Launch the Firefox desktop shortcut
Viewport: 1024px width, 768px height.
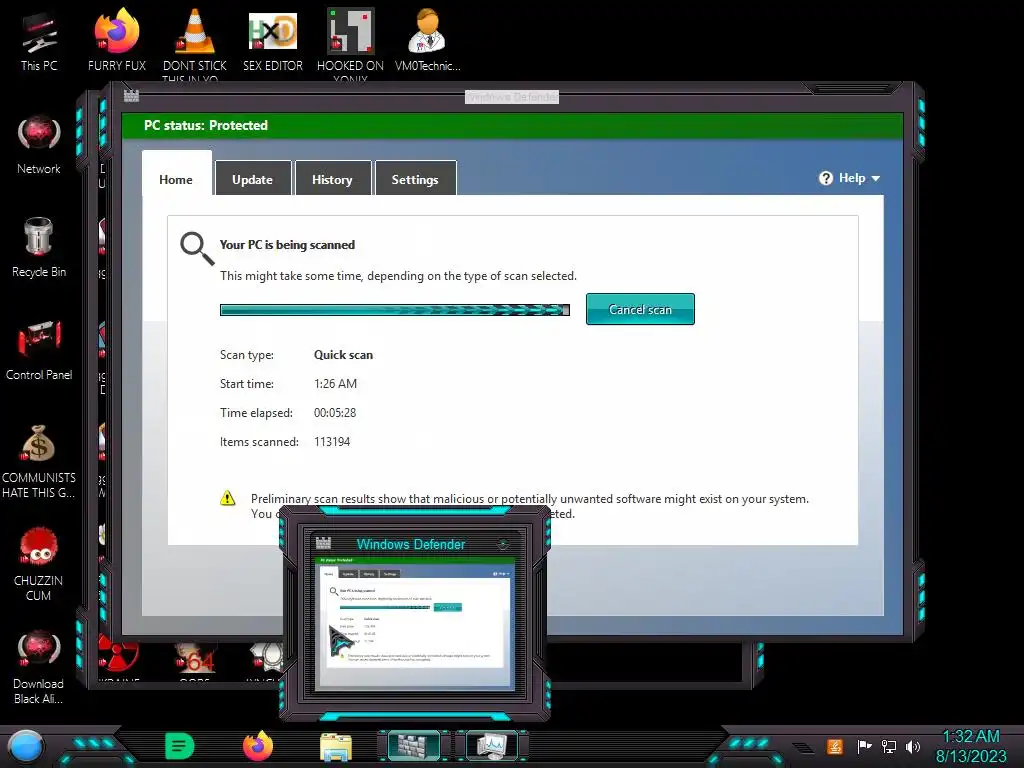coord(117,41)
